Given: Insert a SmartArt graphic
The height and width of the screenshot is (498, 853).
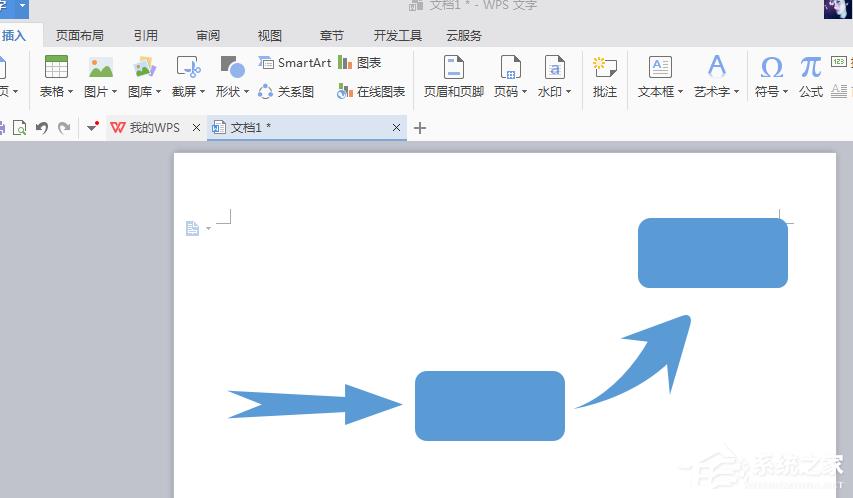Looking at the screenshot, I should (x=294, y=63).
